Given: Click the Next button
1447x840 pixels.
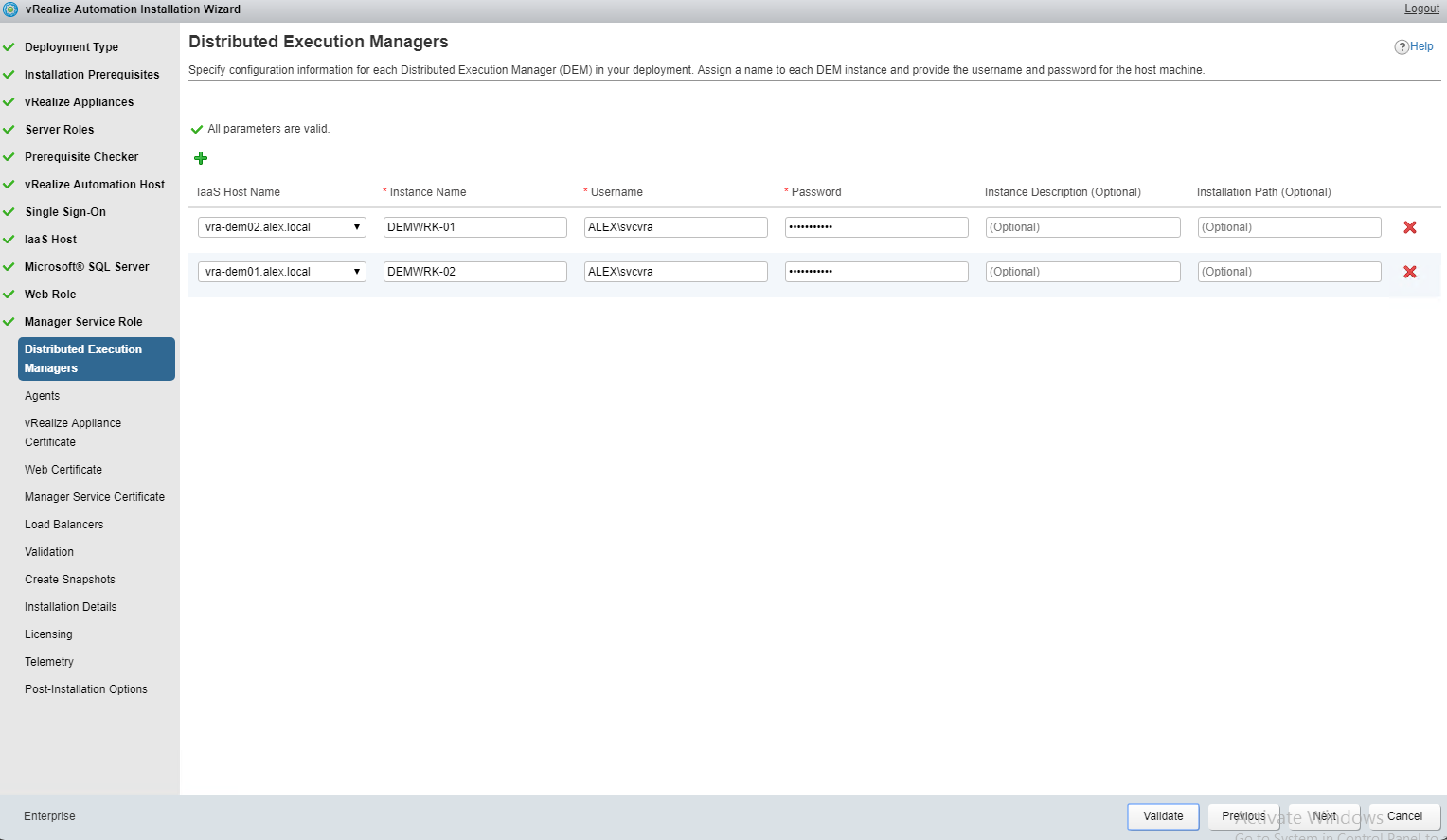Looking at the screenshot, I should coord(1323,816).
